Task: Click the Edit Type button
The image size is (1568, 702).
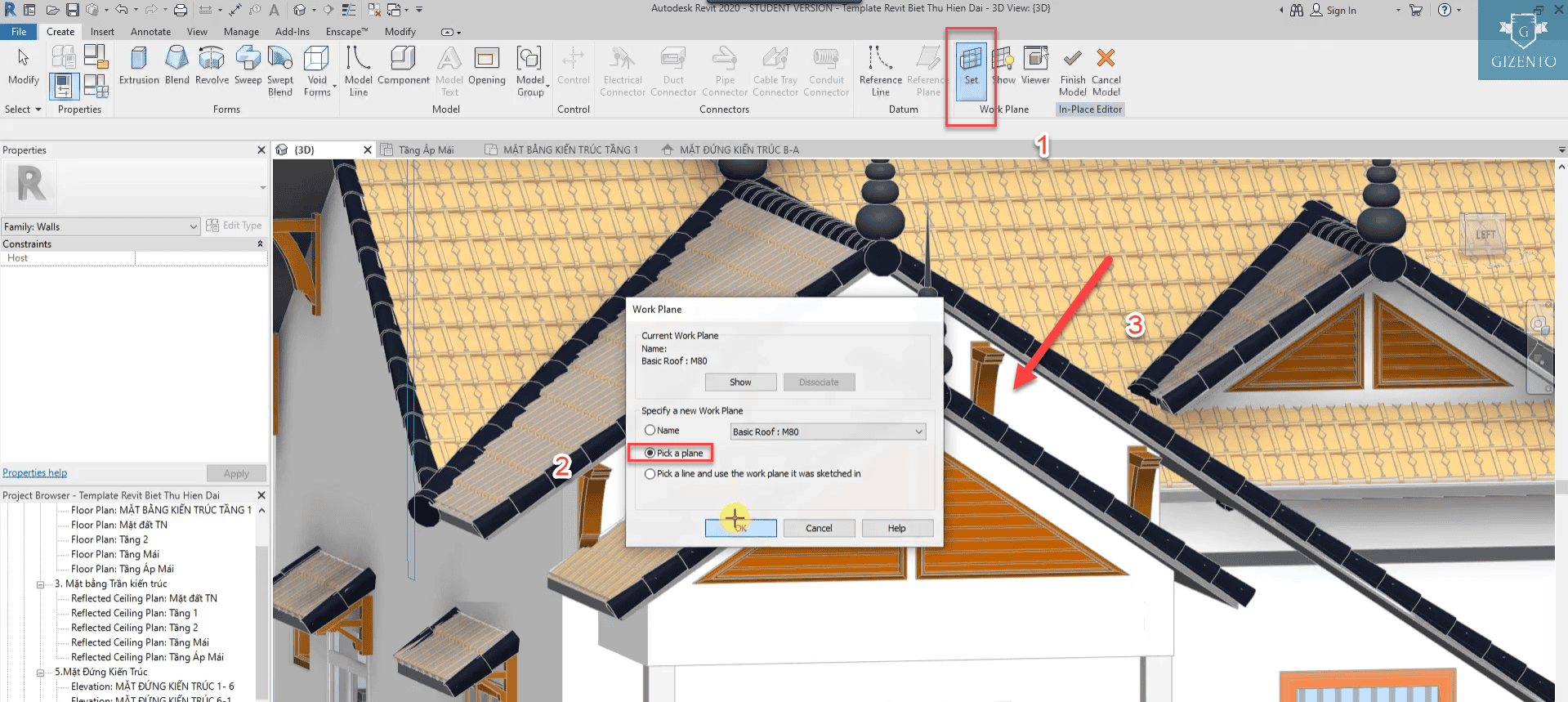Action: coord(235,226)
